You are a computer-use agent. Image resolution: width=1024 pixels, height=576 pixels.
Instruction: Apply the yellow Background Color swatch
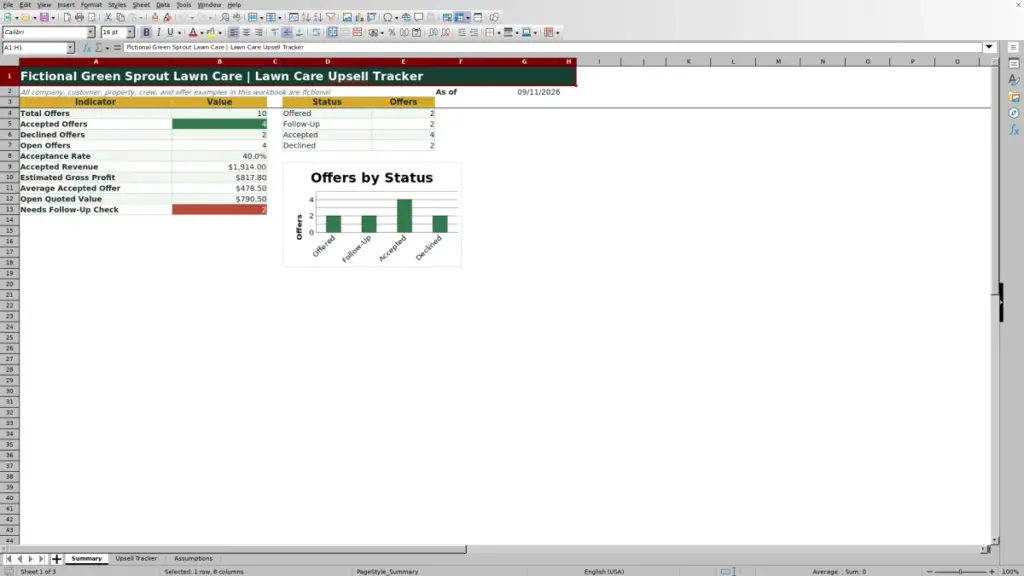211,33
